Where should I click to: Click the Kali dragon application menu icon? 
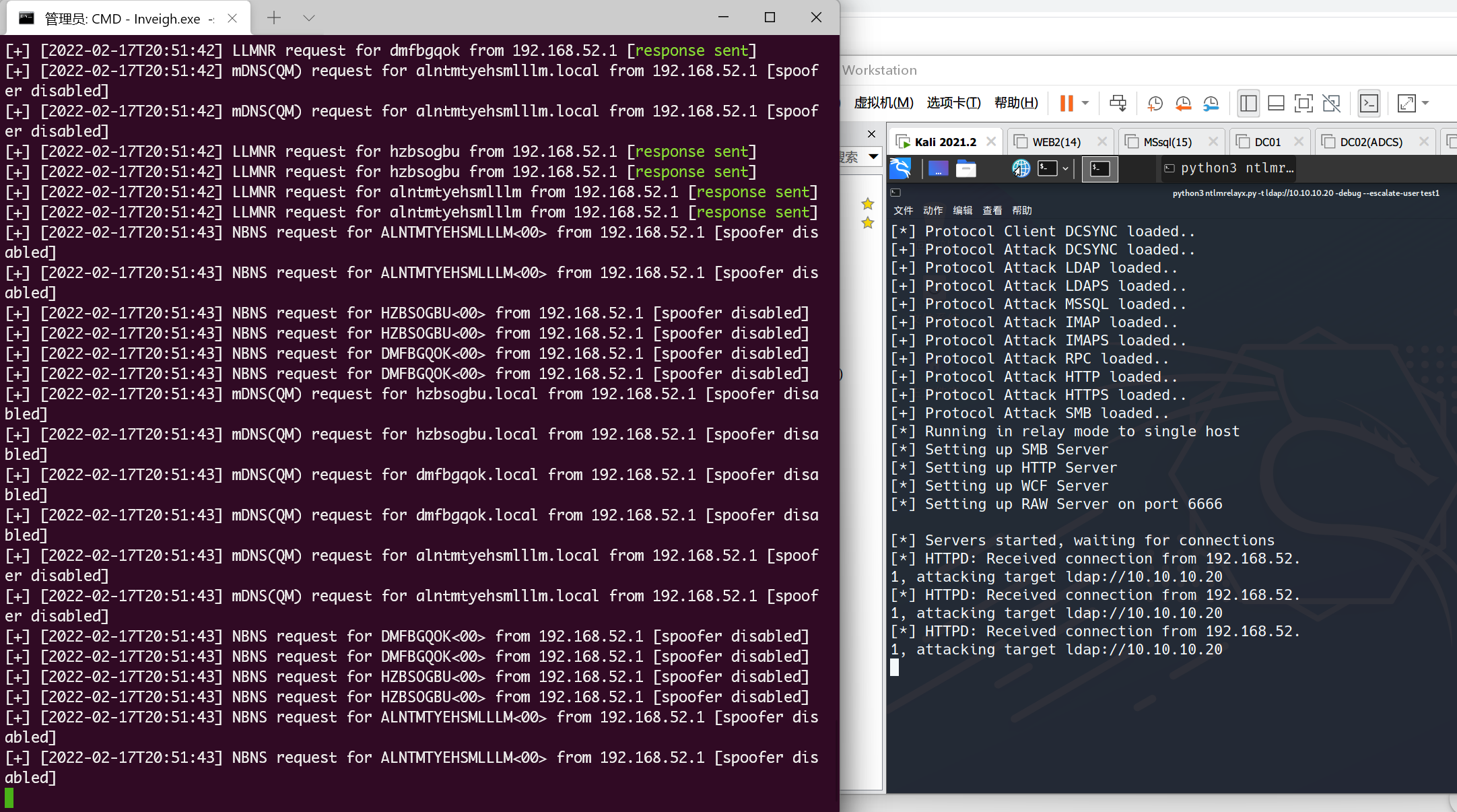900,168
